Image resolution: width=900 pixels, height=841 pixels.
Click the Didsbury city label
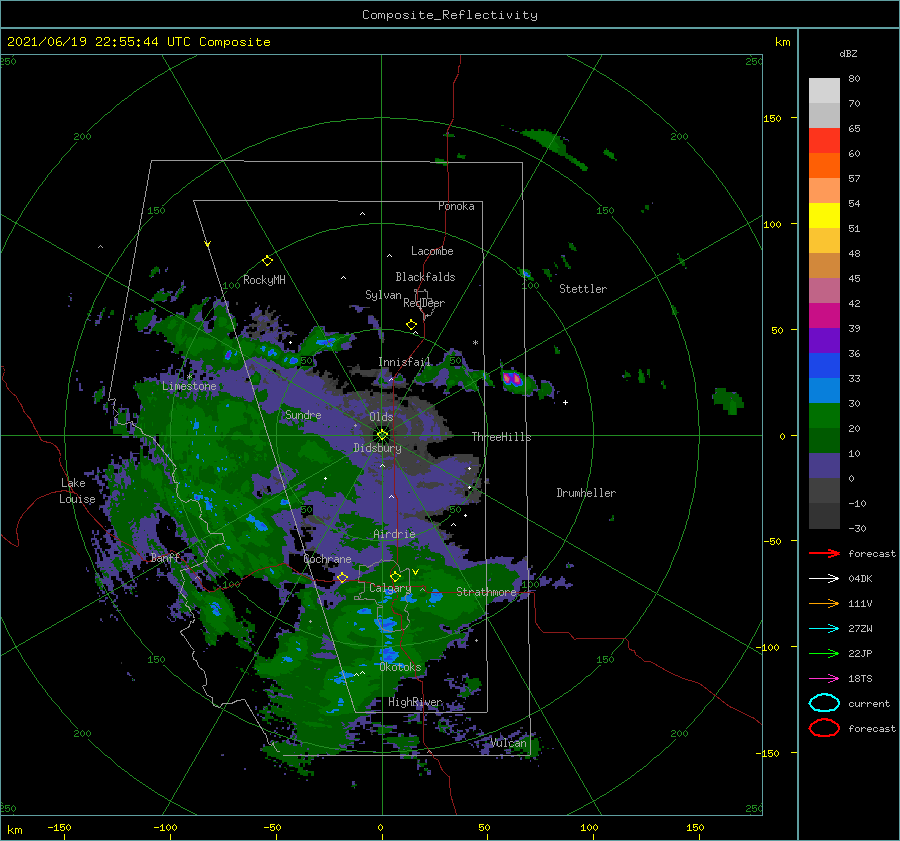pos(377,448)
